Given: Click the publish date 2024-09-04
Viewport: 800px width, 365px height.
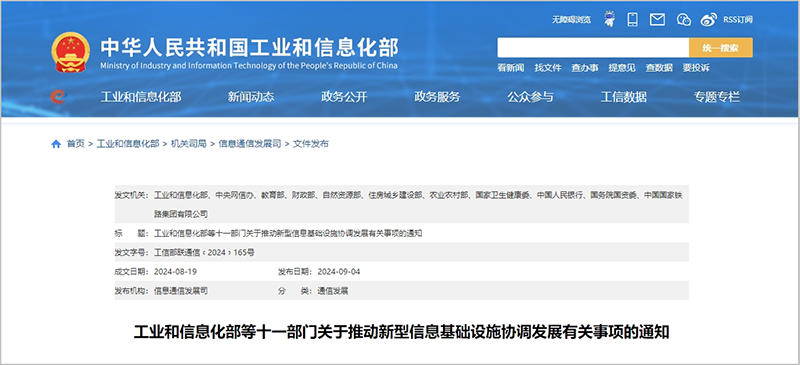Looking at the screenshot, I should [339, 272].
